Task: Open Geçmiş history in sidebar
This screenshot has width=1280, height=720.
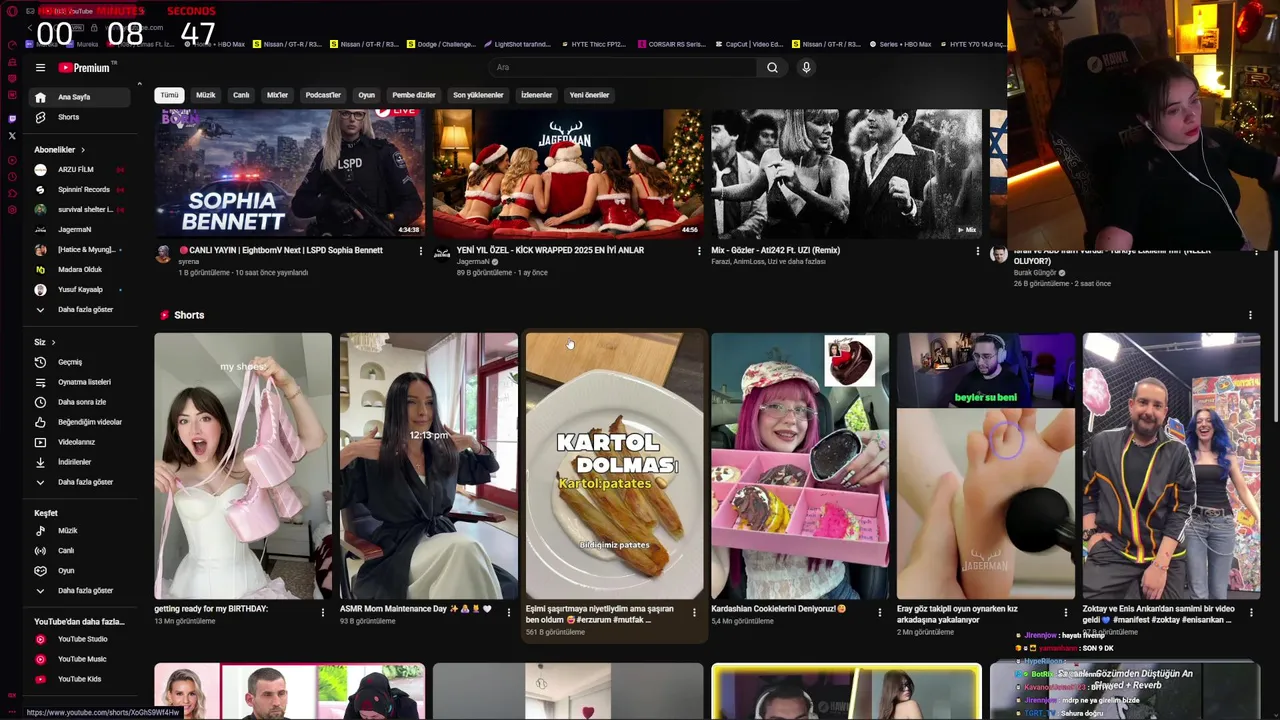Action: 80,362
